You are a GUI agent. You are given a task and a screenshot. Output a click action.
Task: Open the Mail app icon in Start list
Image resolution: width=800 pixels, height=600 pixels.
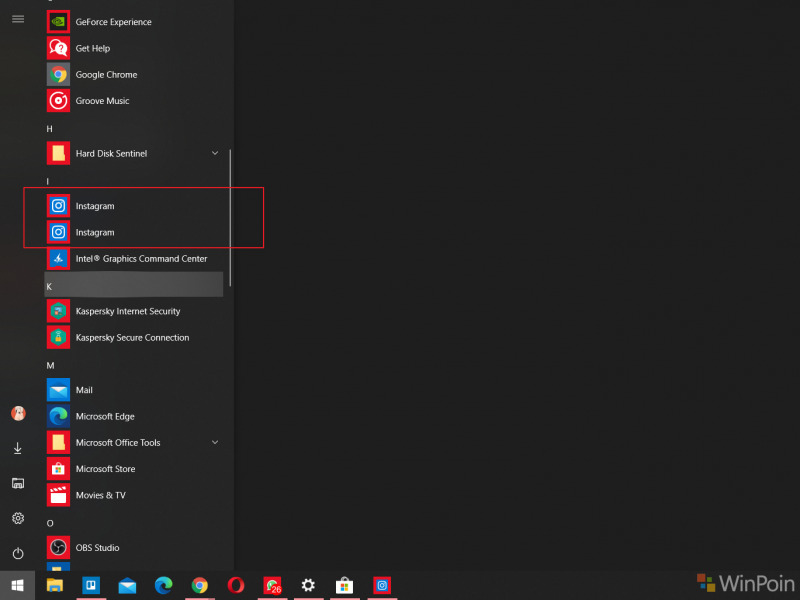coord(58,390)
